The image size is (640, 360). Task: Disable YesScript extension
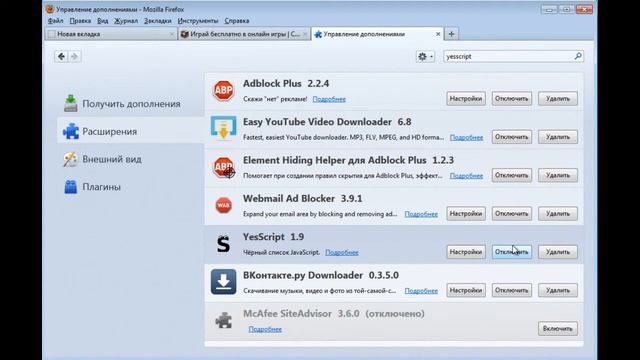pos(511,252)
